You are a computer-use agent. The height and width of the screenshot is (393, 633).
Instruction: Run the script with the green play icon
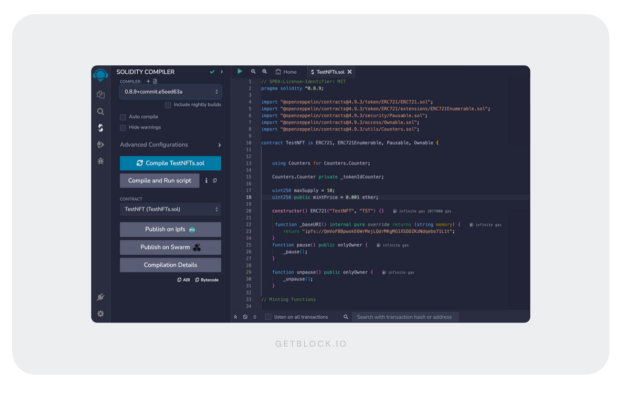240,71
